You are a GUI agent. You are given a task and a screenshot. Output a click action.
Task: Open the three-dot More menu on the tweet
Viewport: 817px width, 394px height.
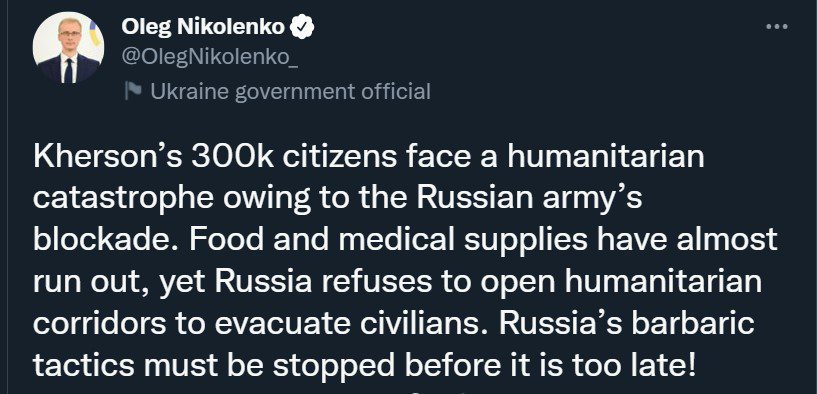tap(776, 27)
